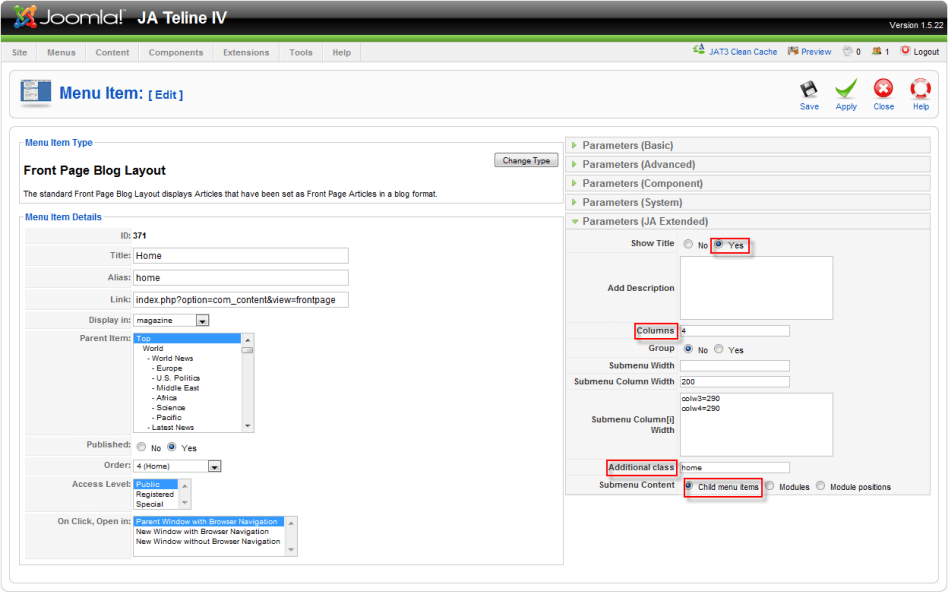Select U.S. Politics in Parent Item list
Screen dimensions: 949x593
176,378
